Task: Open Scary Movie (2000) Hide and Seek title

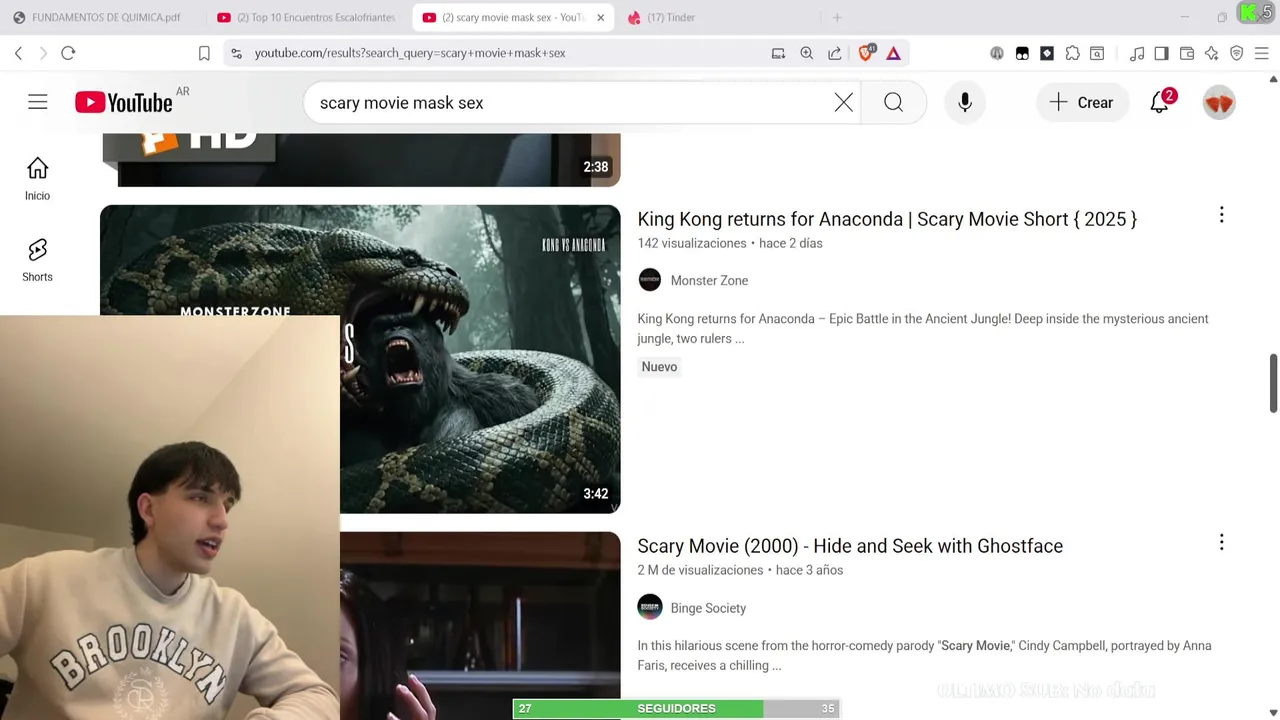Action: point(850,546)
